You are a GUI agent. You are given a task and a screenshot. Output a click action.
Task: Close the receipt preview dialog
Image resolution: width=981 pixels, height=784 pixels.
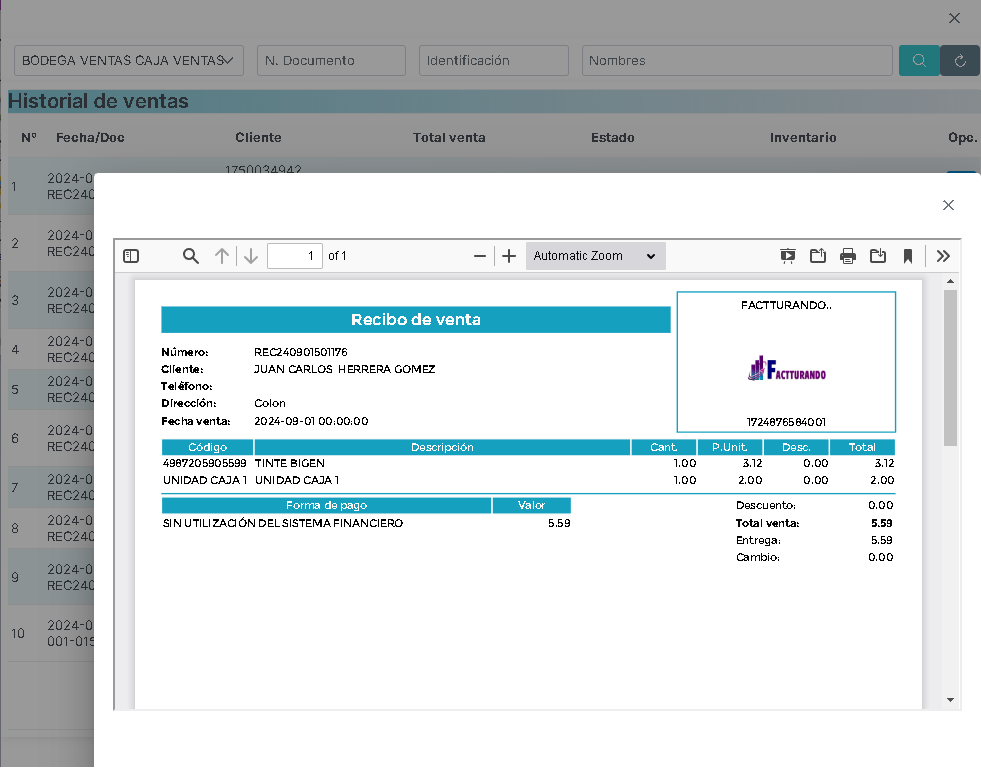click(948, 205)
